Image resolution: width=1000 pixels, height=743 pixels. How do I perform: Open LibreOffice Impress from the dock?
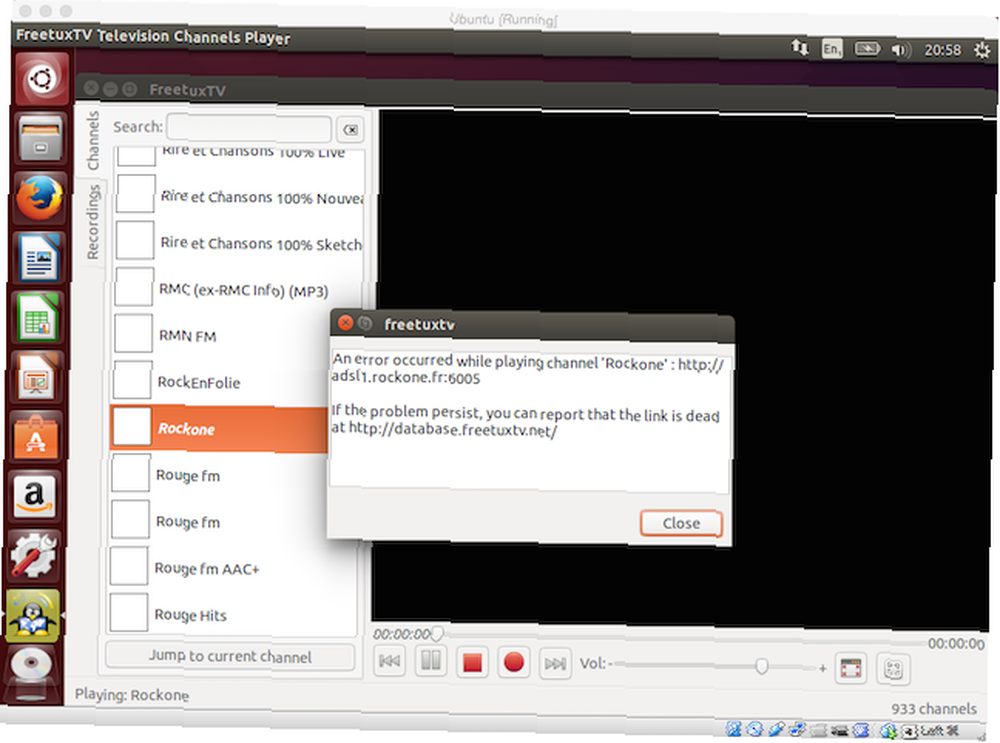coord(35,378)
